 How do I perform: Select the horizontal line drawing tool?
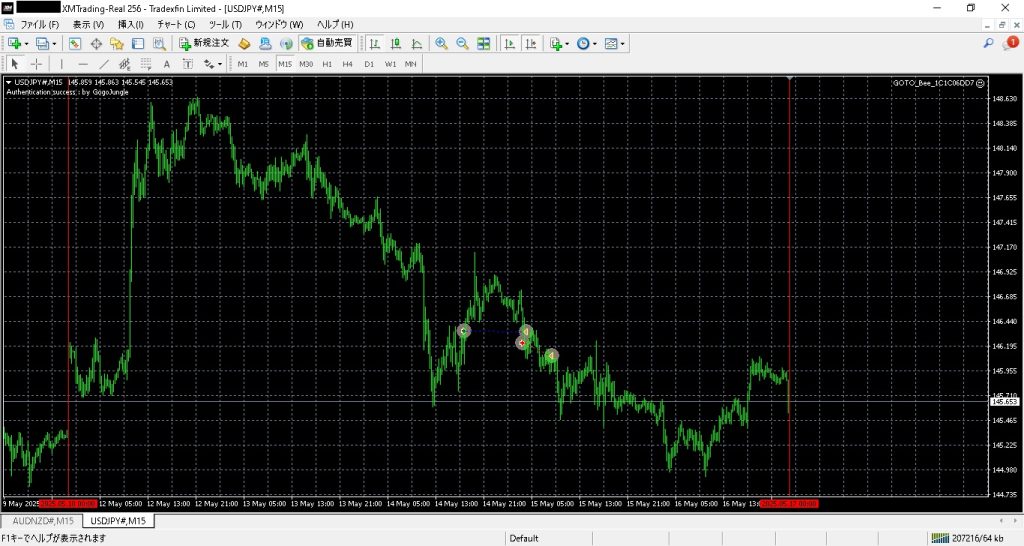pyautogui.click(x=82, y=64)
